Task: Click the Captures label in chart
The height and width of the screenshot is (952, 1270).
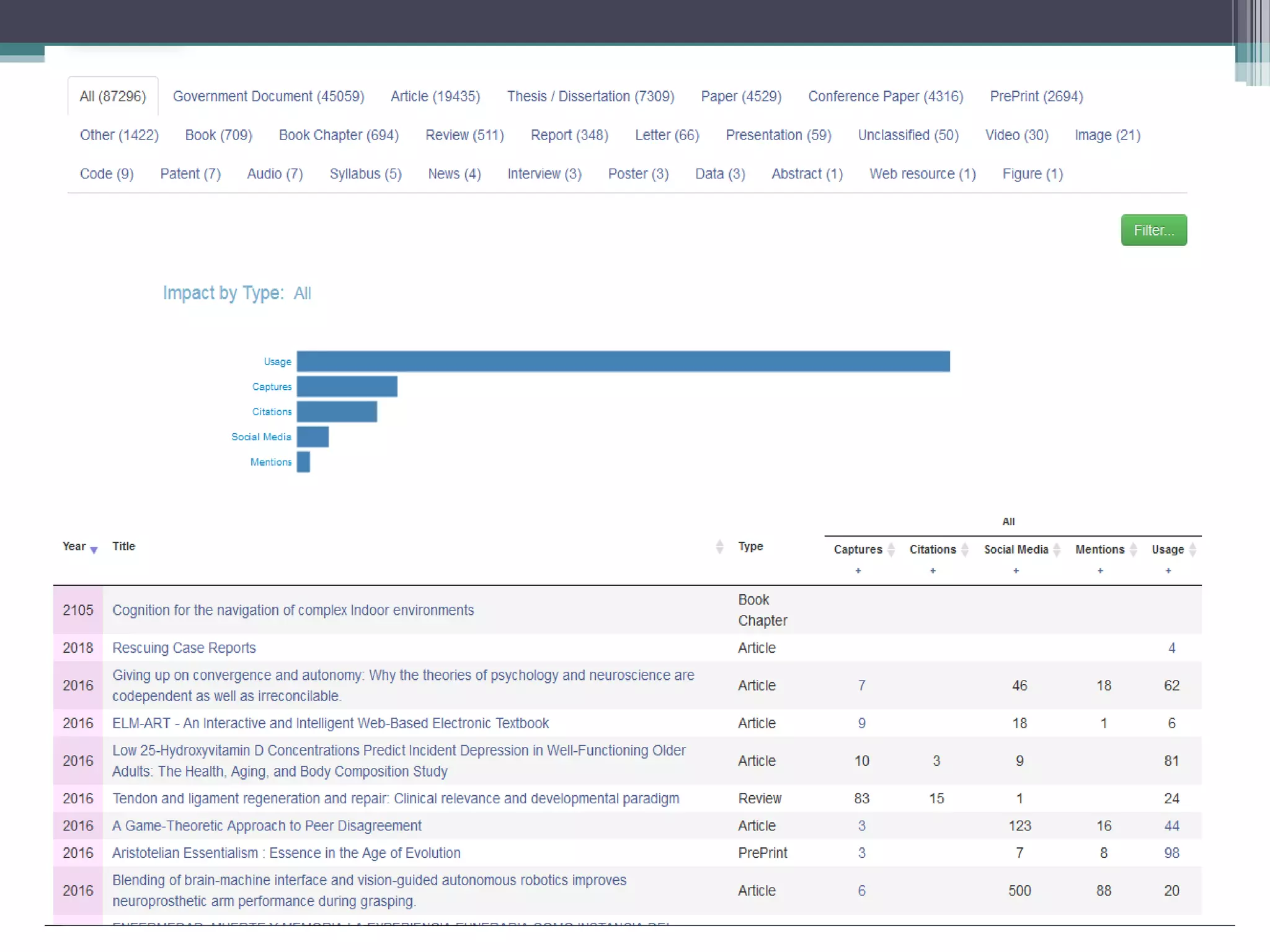Action: 272,387
